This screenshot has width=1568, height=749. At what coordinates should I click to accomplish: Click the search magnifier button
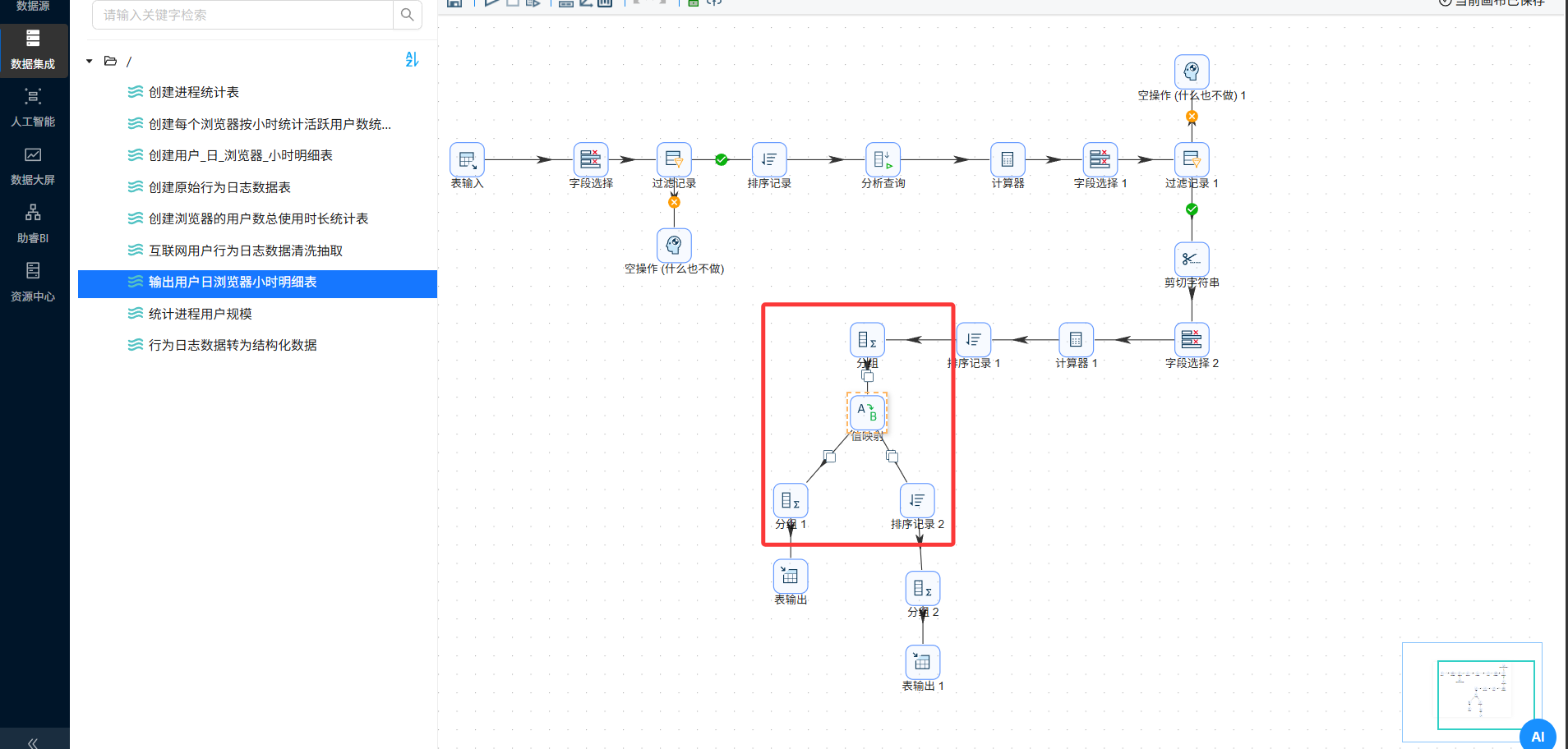pos(407,15)
